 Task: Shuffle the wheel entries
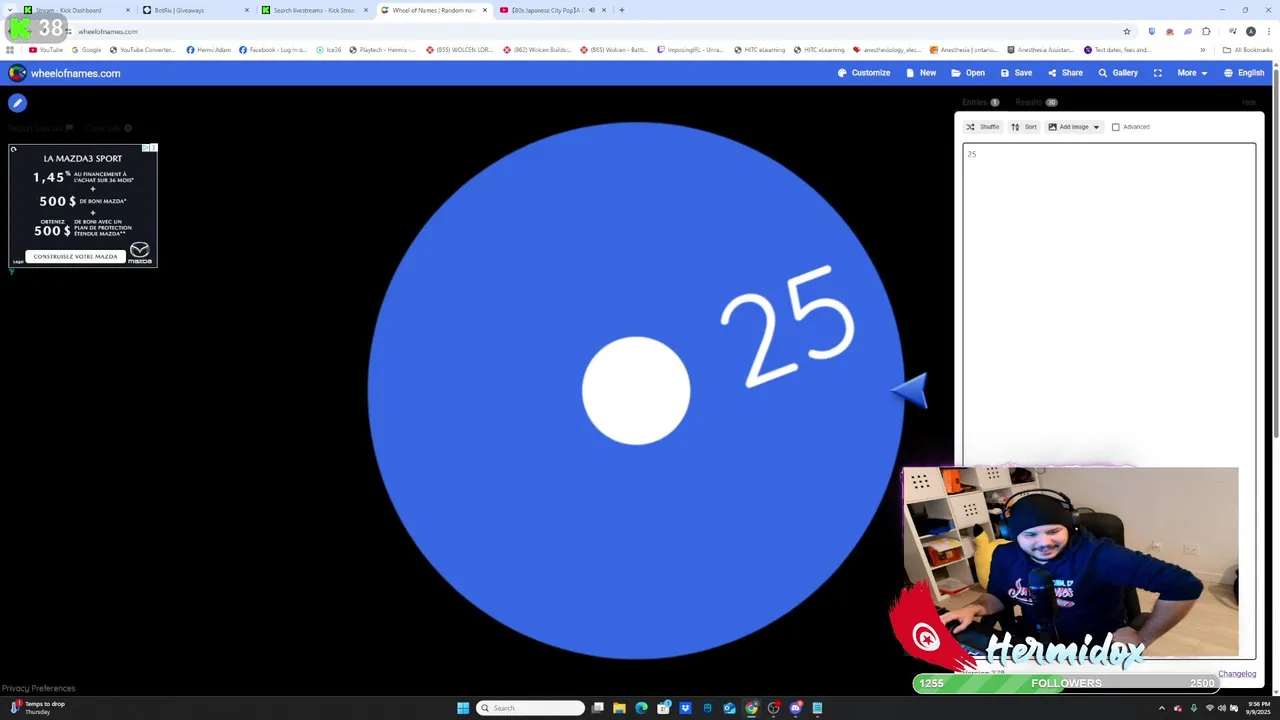982,127
